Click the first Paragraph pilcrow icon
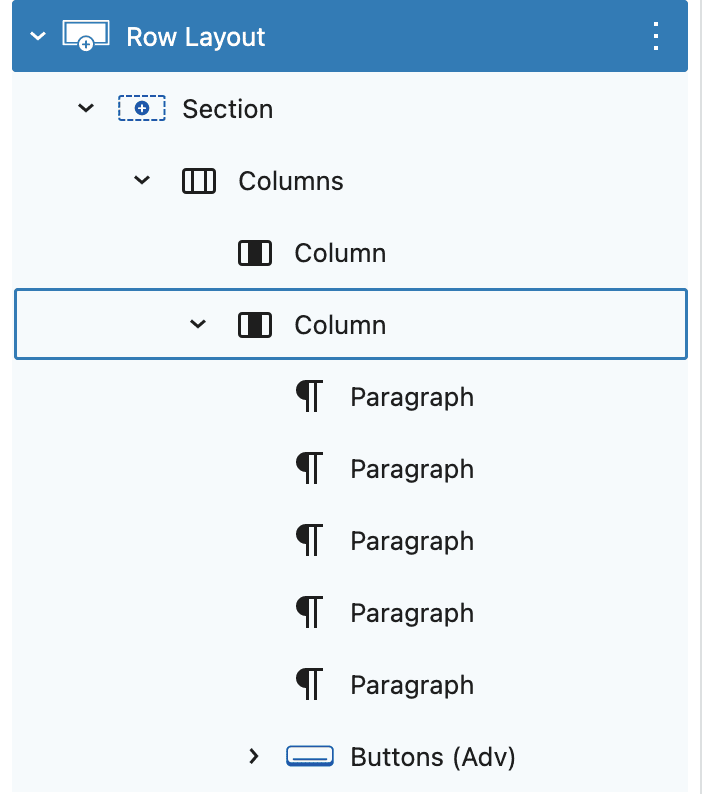Viewport: 702px width, 794px height. [x=309, y=396]
